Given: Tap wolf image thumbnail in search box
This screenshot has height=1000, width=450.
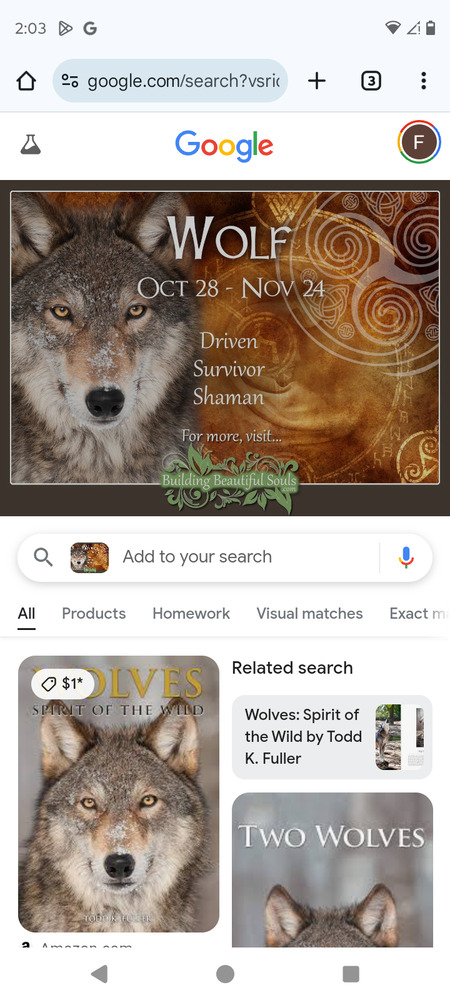Looking at the screenshot, I should tap(89, 557).
